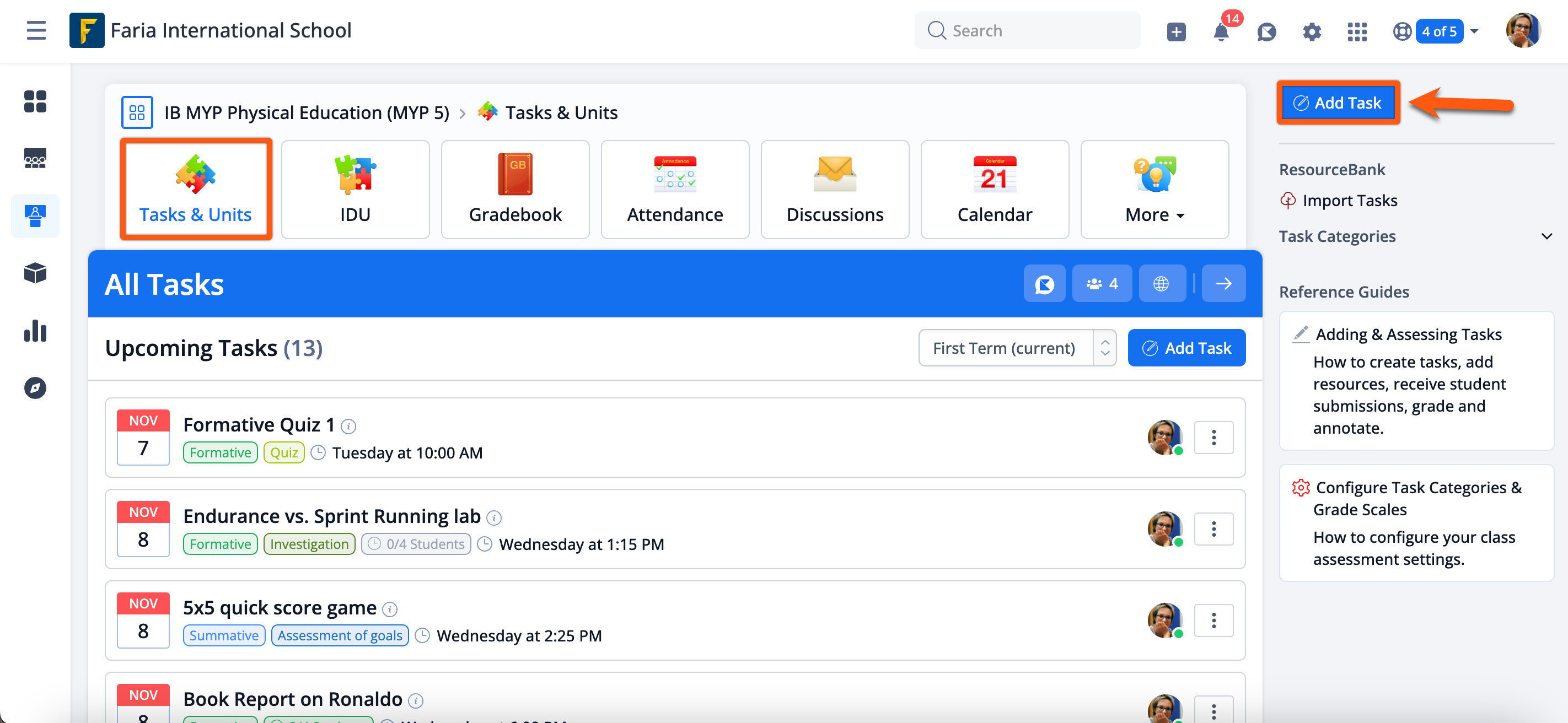Toggle the hamburger menu in top left

coord(36,30)
